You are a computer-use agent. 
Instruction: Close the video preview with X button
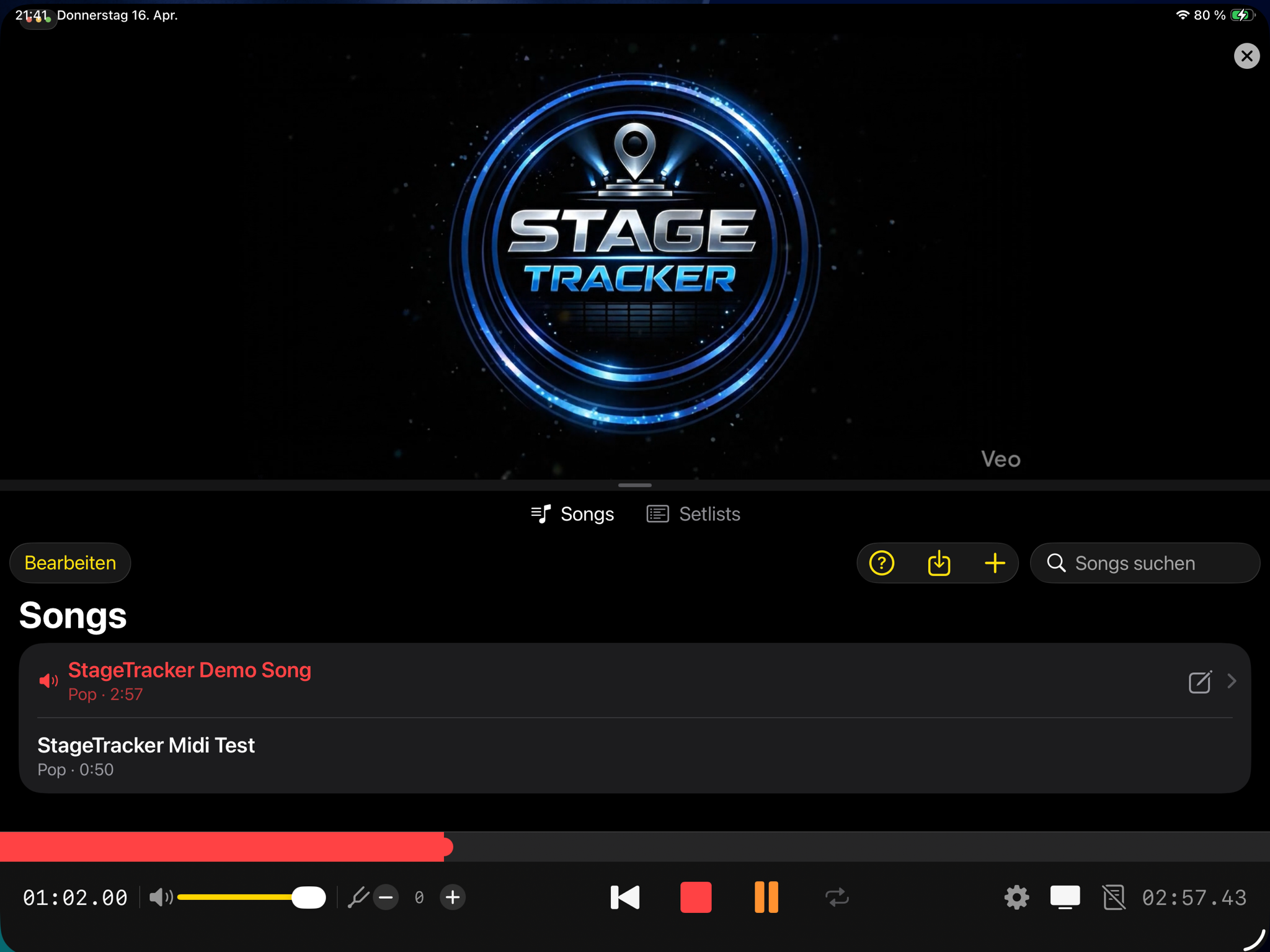point(1246,56)
